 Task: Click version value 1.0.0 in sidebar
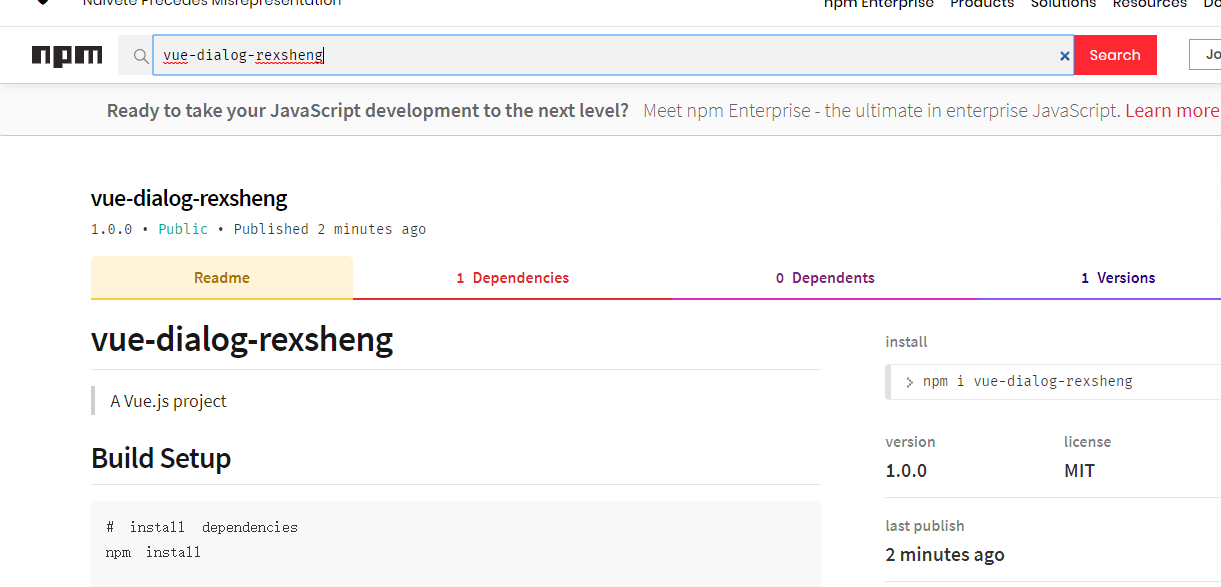click(906, 470)
